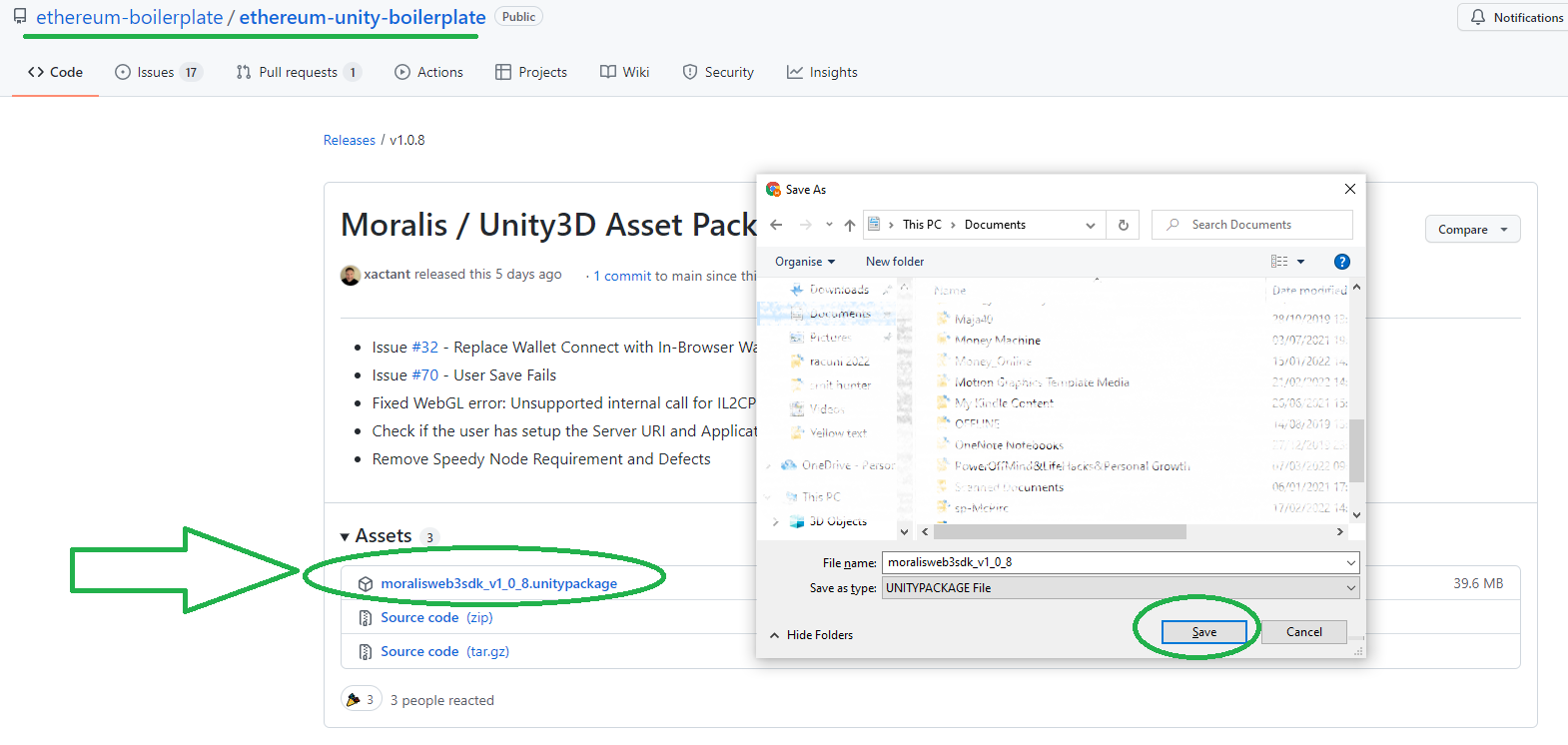The image size is (1568, 745).
Task: Open Notifications for this repository
Action: point(1515,18)
